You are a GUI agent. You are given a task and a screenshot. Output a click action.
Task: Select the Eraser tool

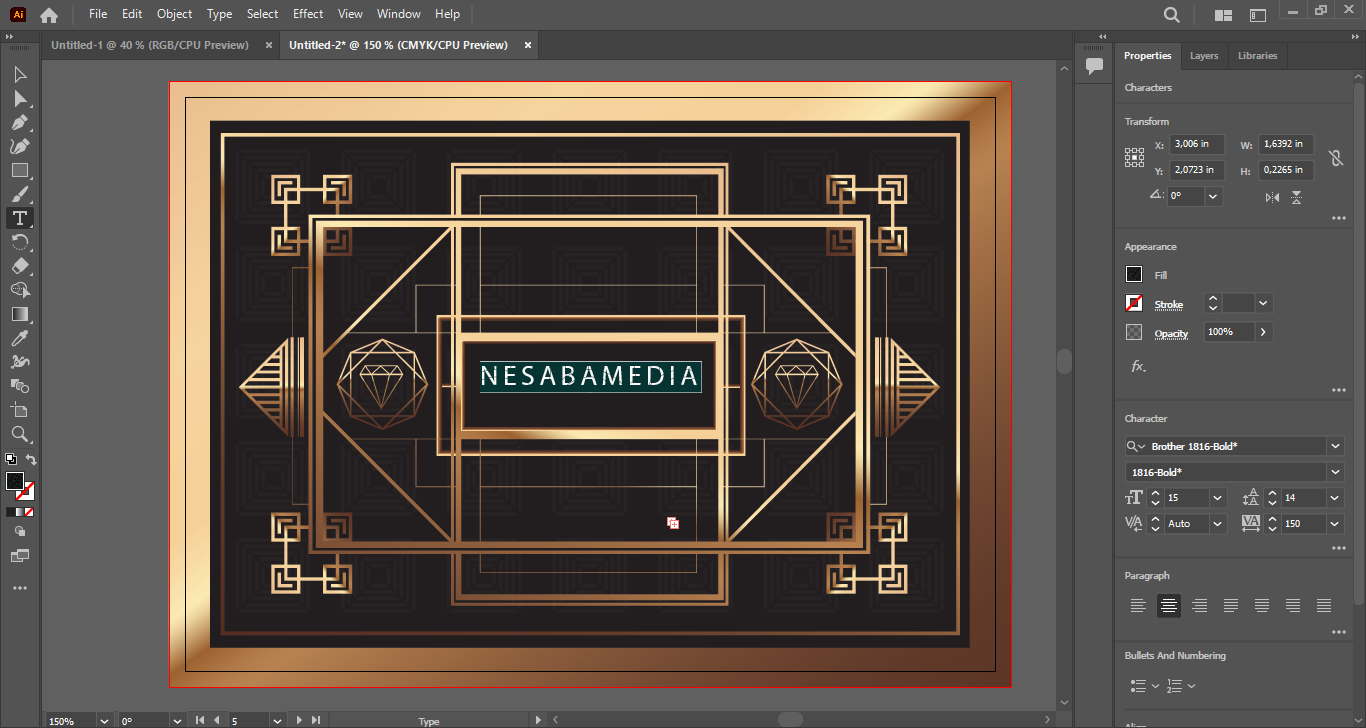[x=19, y=266]
